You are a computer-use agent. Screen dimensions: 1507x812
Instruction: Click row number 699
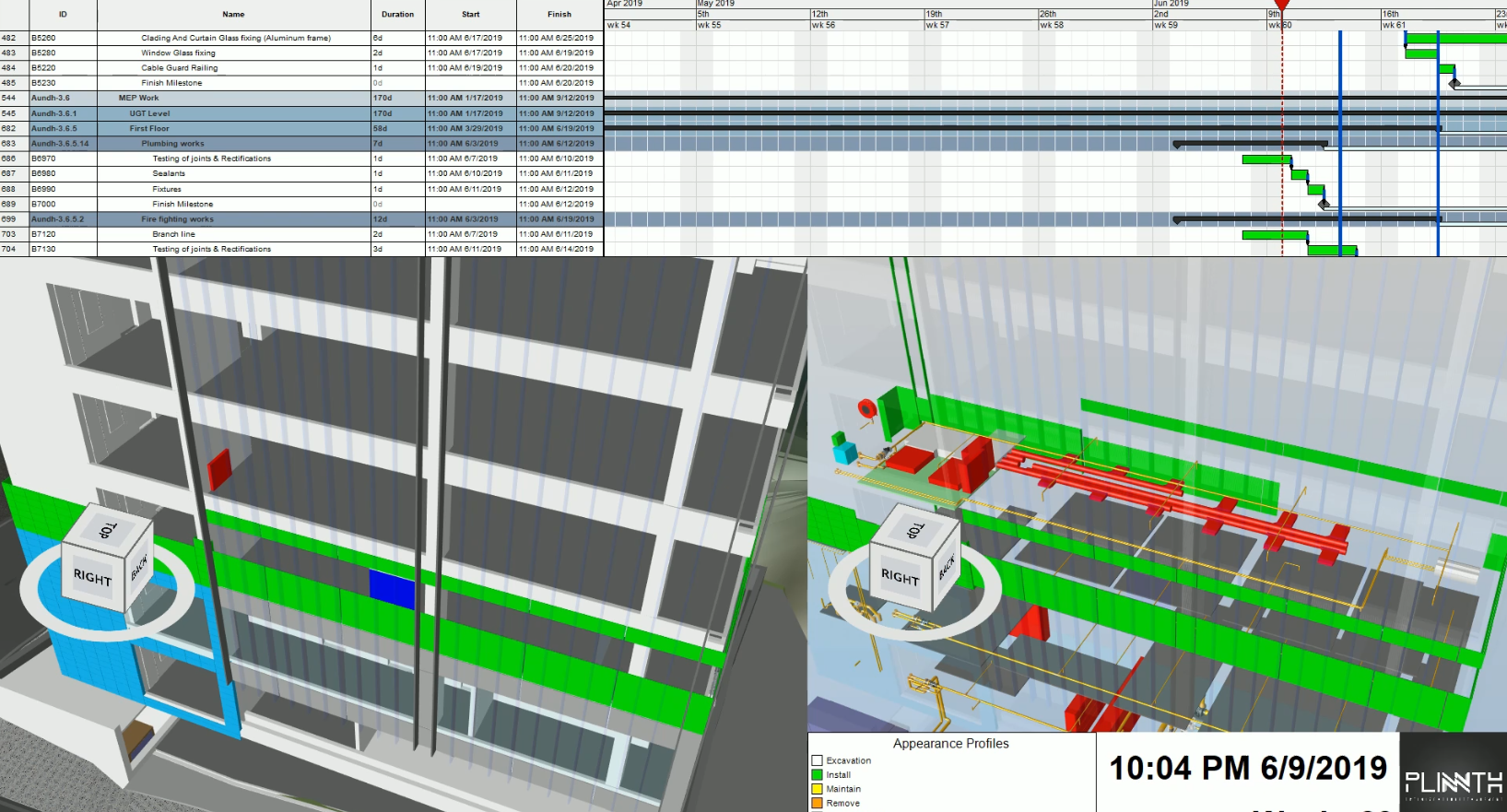8,219
